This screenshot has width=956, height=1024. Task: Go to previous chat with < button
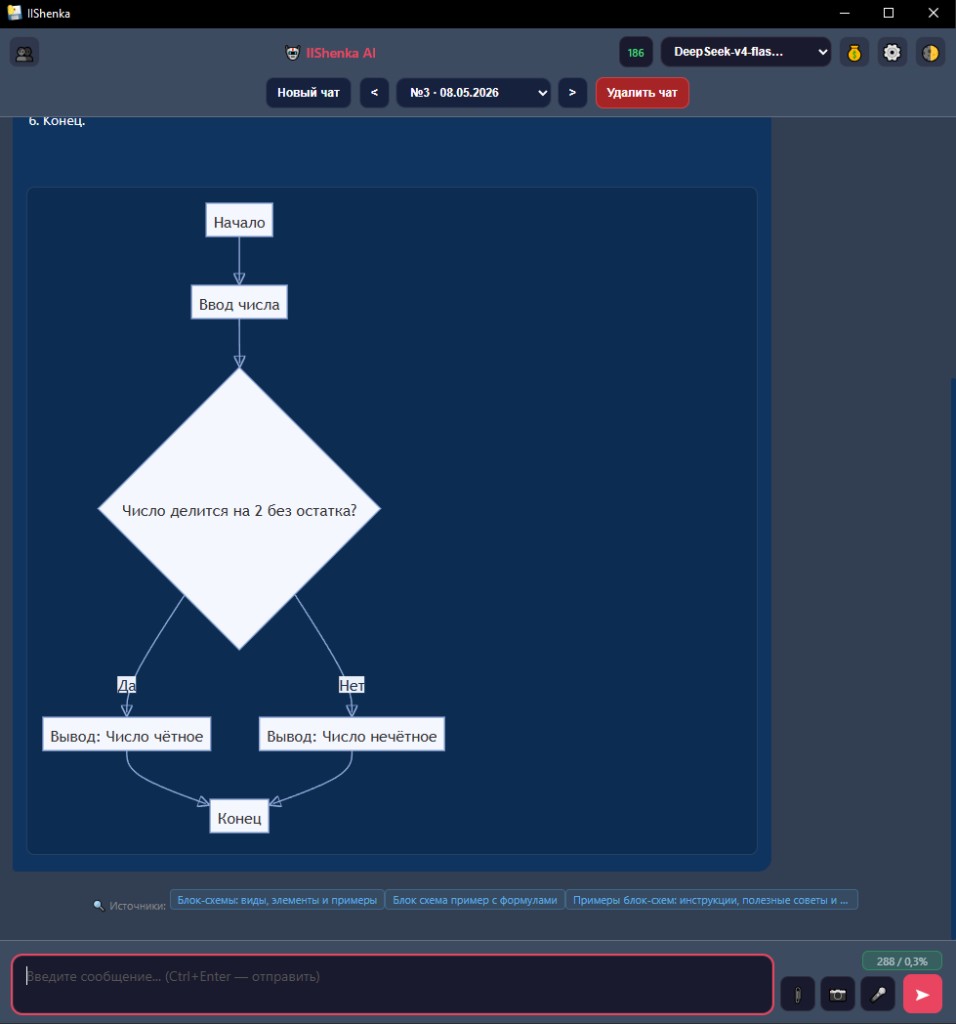click(374, 93)
